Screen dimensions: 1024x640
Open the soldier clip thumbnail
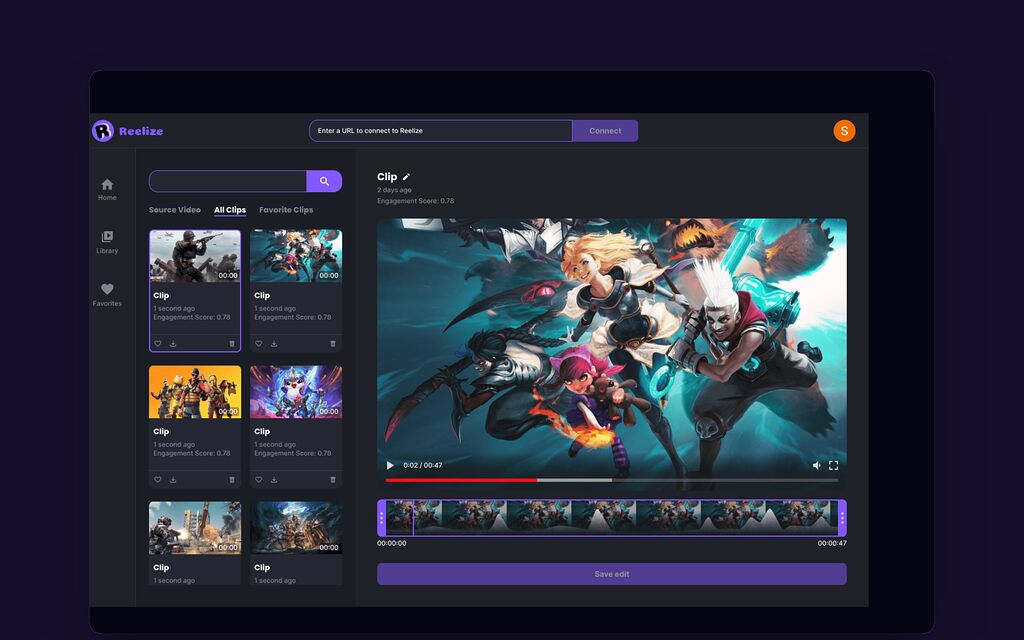(x=195, y=256)
